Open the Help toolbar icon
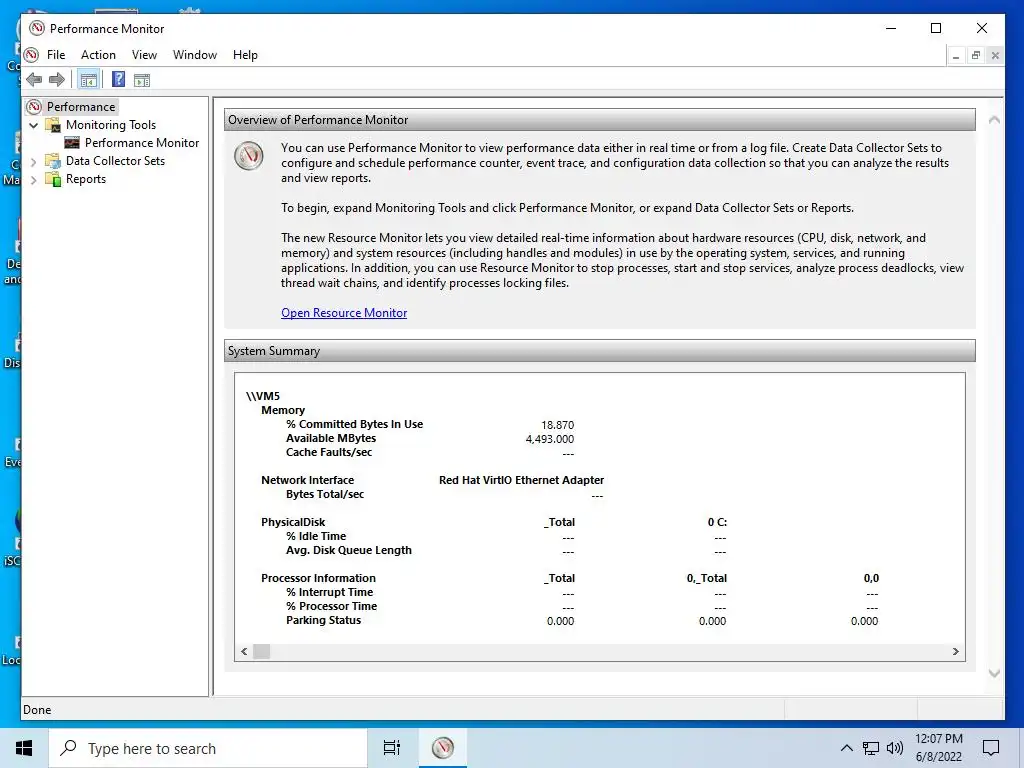1024x768 pixels. [118, 80]
